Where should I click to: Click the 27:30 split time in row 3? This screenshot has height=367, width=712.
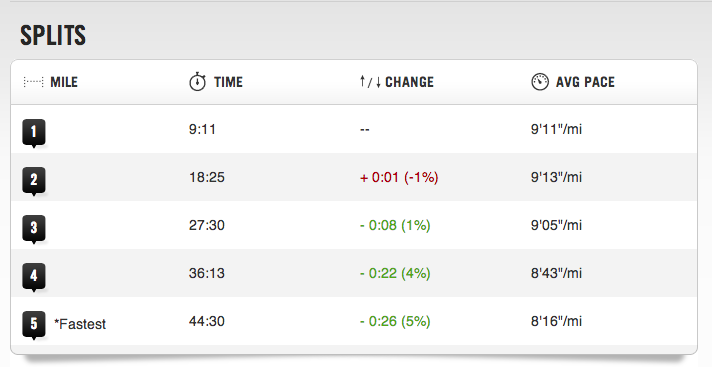pos(207,225)
